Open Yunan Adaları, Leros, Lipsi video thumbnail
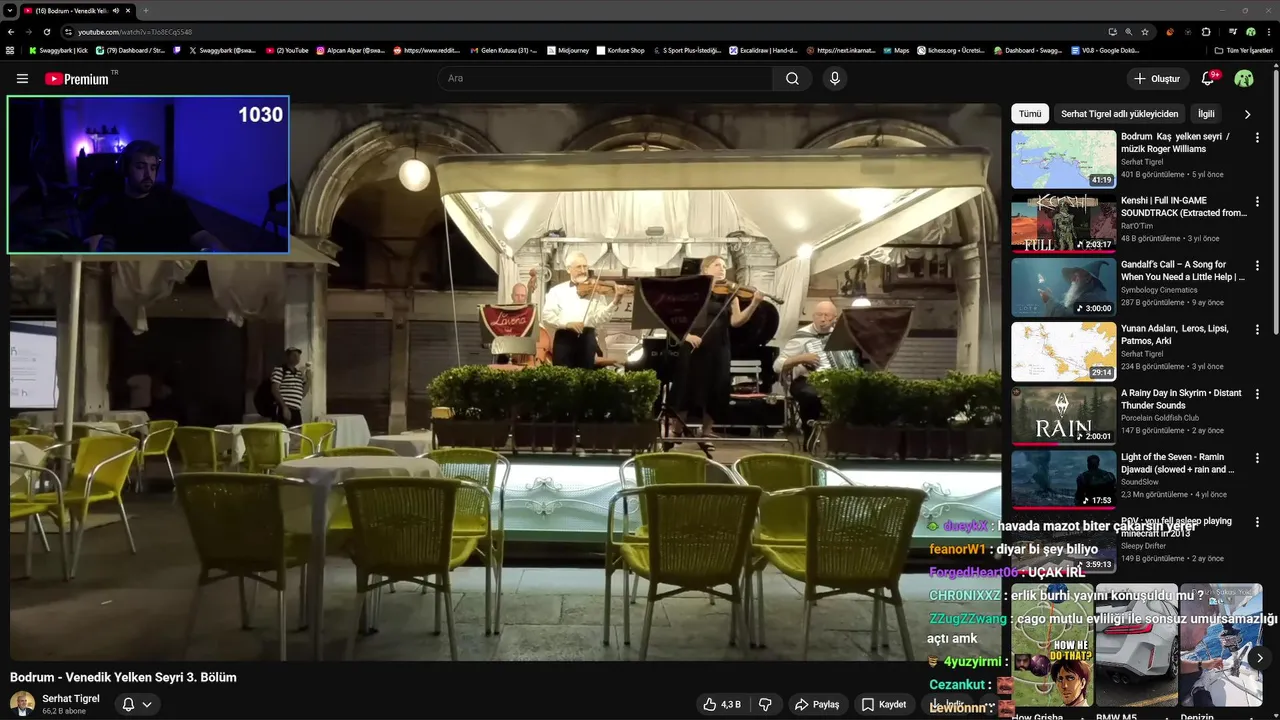 (1063, 351)
